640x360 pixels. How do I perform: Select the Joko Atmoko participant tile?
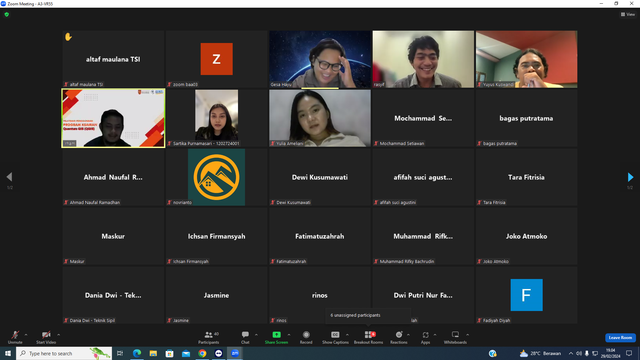point(527,236)
